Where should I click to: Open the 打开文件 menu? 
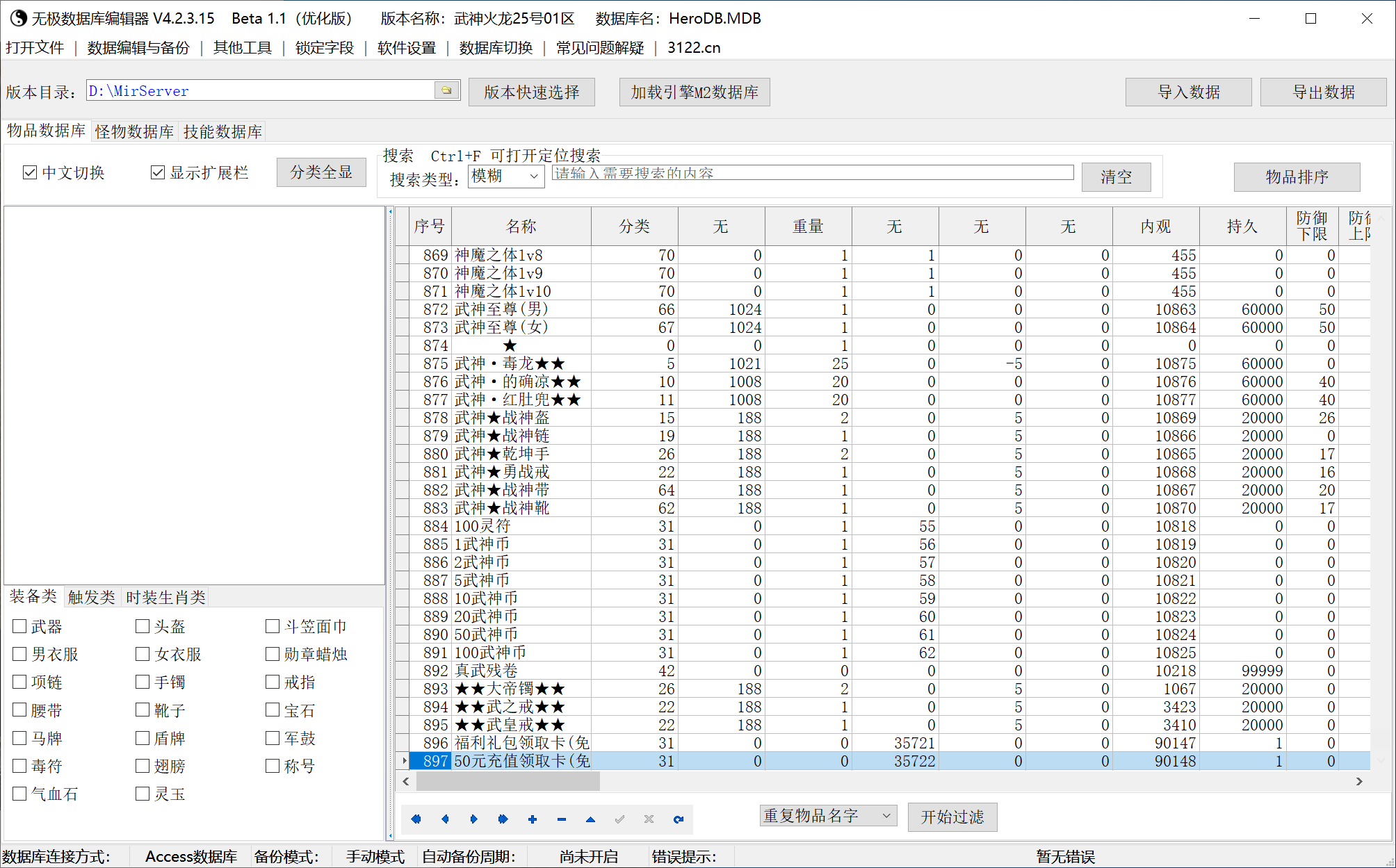coord(35,47)
